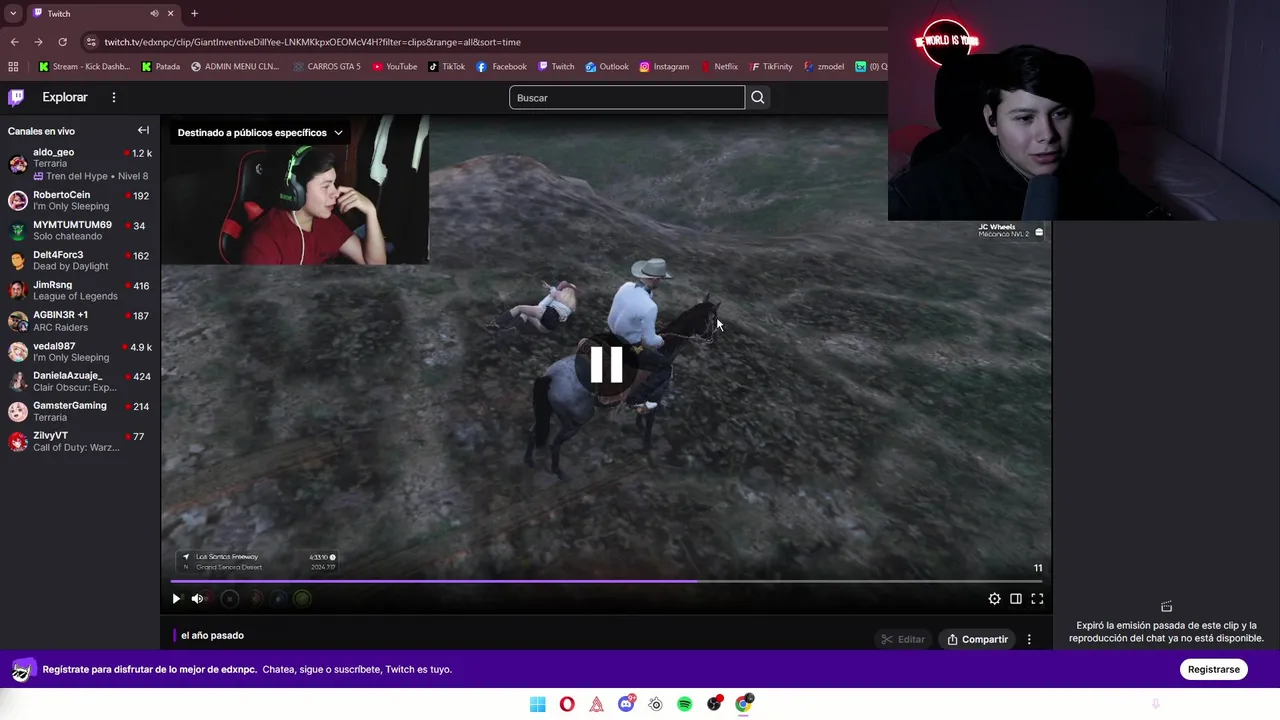Click the twitch.tv address bar URL

pyautogui.click(x=312, y=42)
